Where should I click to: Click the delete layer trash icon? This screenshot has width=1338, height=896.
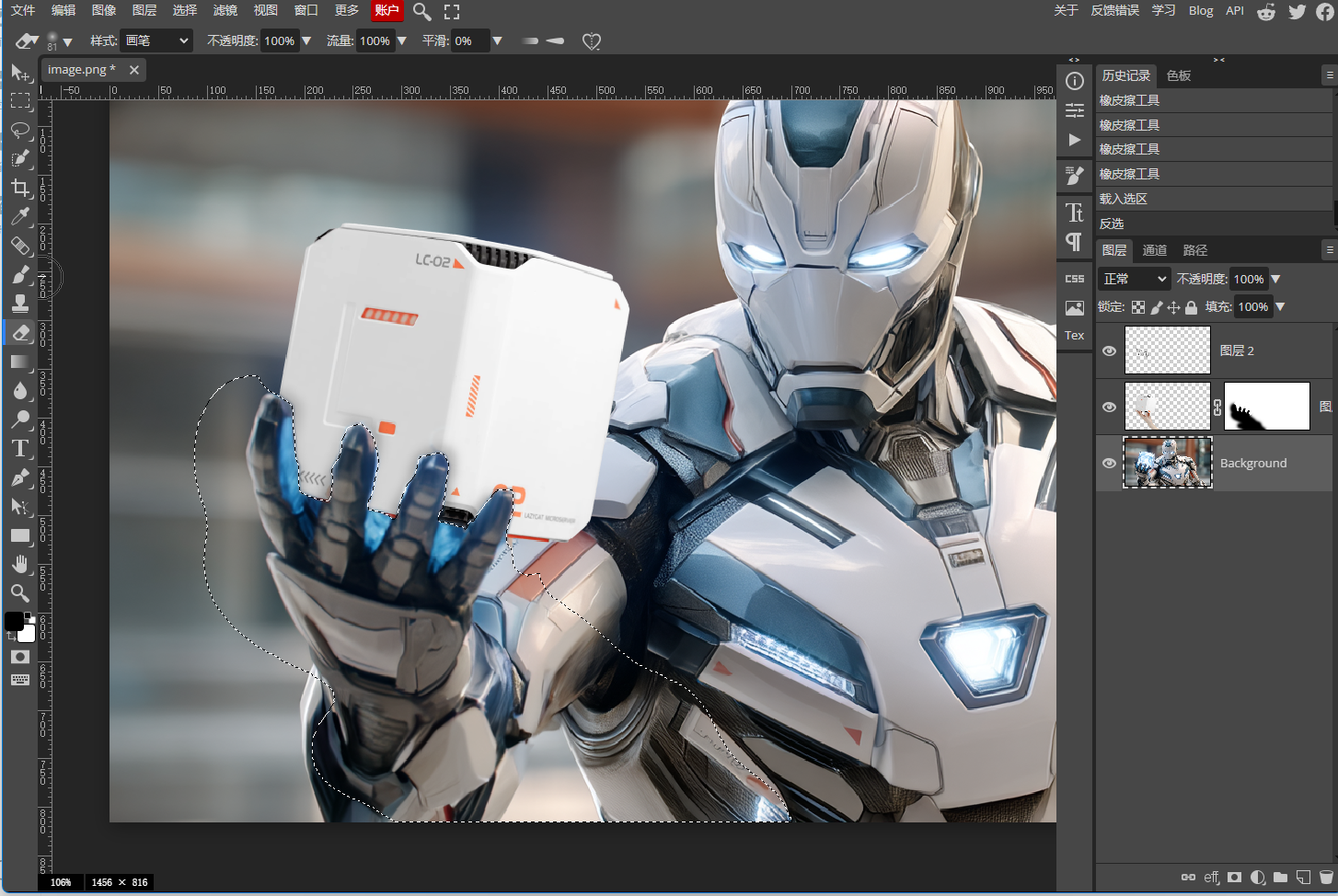tap(1326, 878)
